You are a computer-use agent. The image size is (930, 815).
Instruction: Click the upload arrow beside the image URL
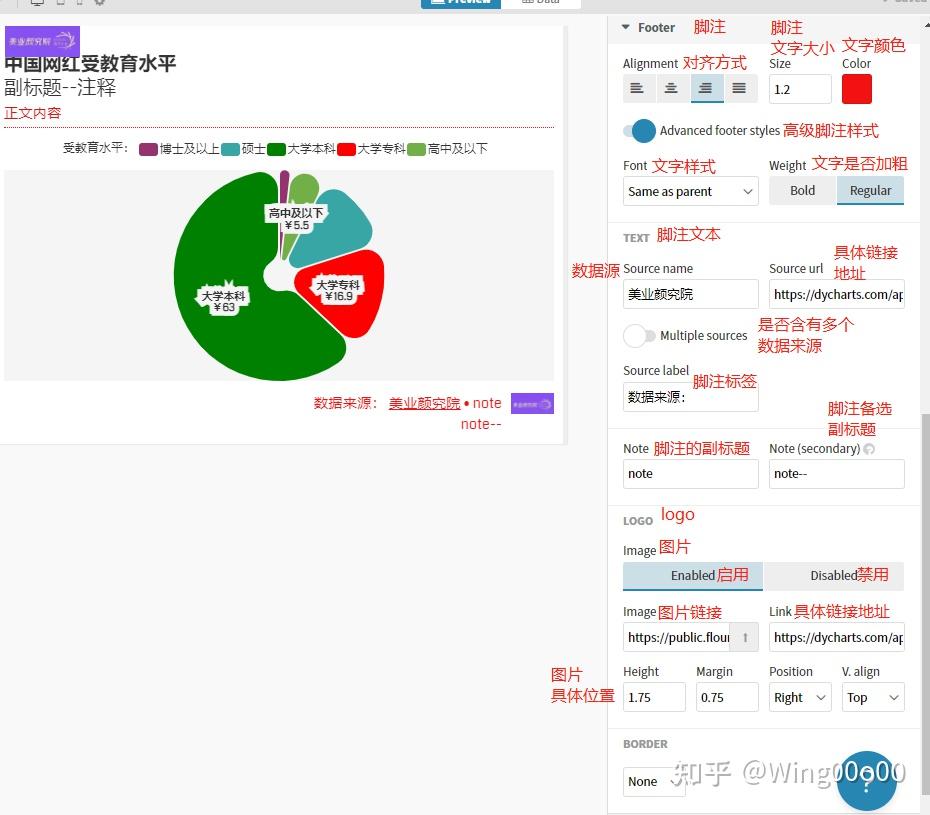[745, 637]
